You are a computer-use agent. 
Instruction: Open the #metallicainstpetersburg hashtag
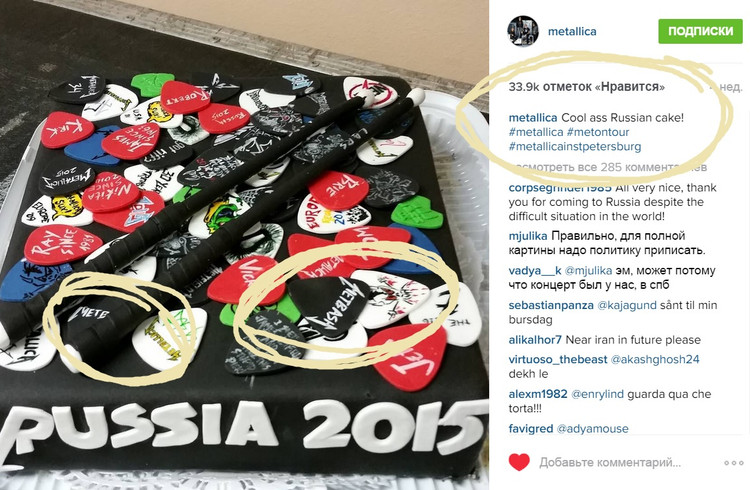[574, 146]
